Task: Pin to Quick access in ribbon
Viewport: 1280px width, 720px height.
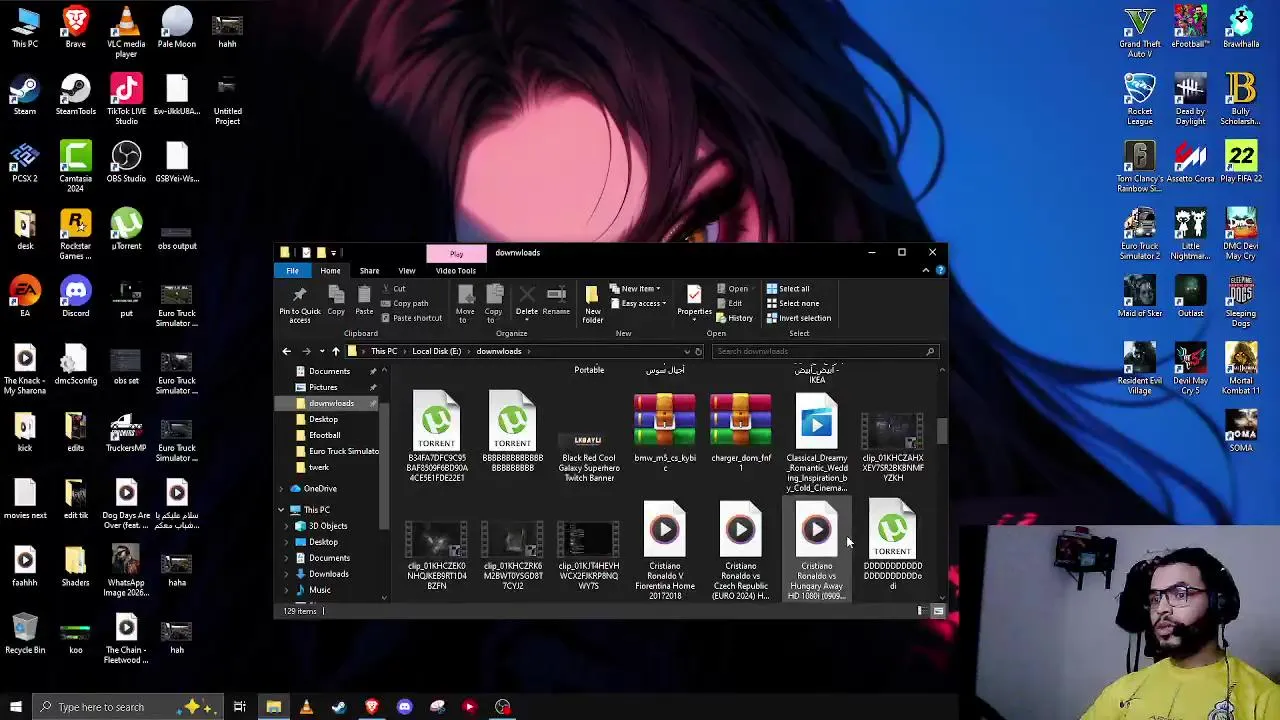Action: click(x=299, y=303)
